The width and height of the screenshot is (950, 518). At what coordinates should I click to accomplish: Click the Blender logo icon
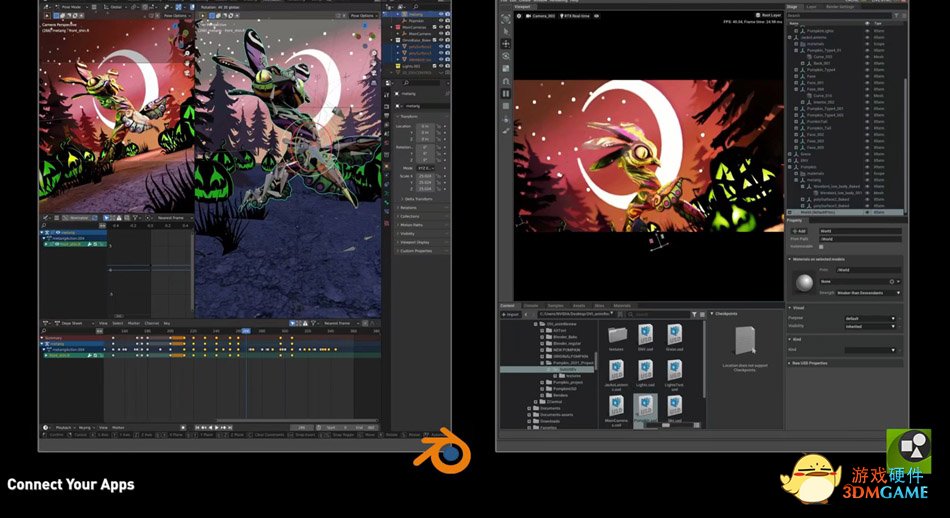pos(450,452)
